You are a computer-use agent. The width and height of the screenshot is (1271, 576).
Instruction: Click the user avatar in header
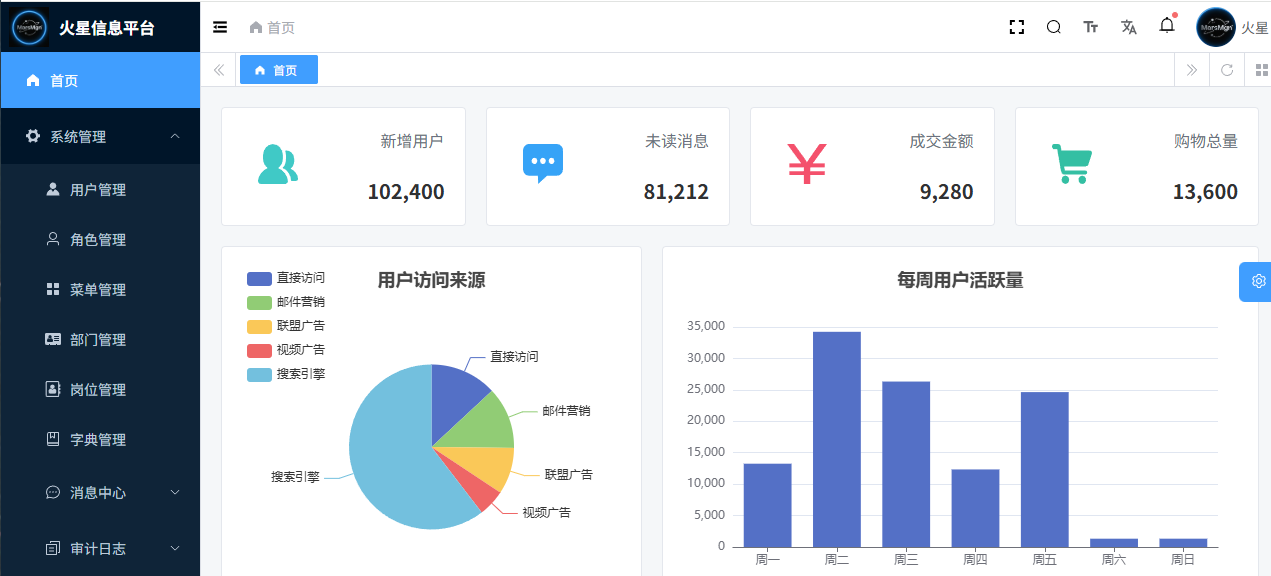pos(1216,28)
